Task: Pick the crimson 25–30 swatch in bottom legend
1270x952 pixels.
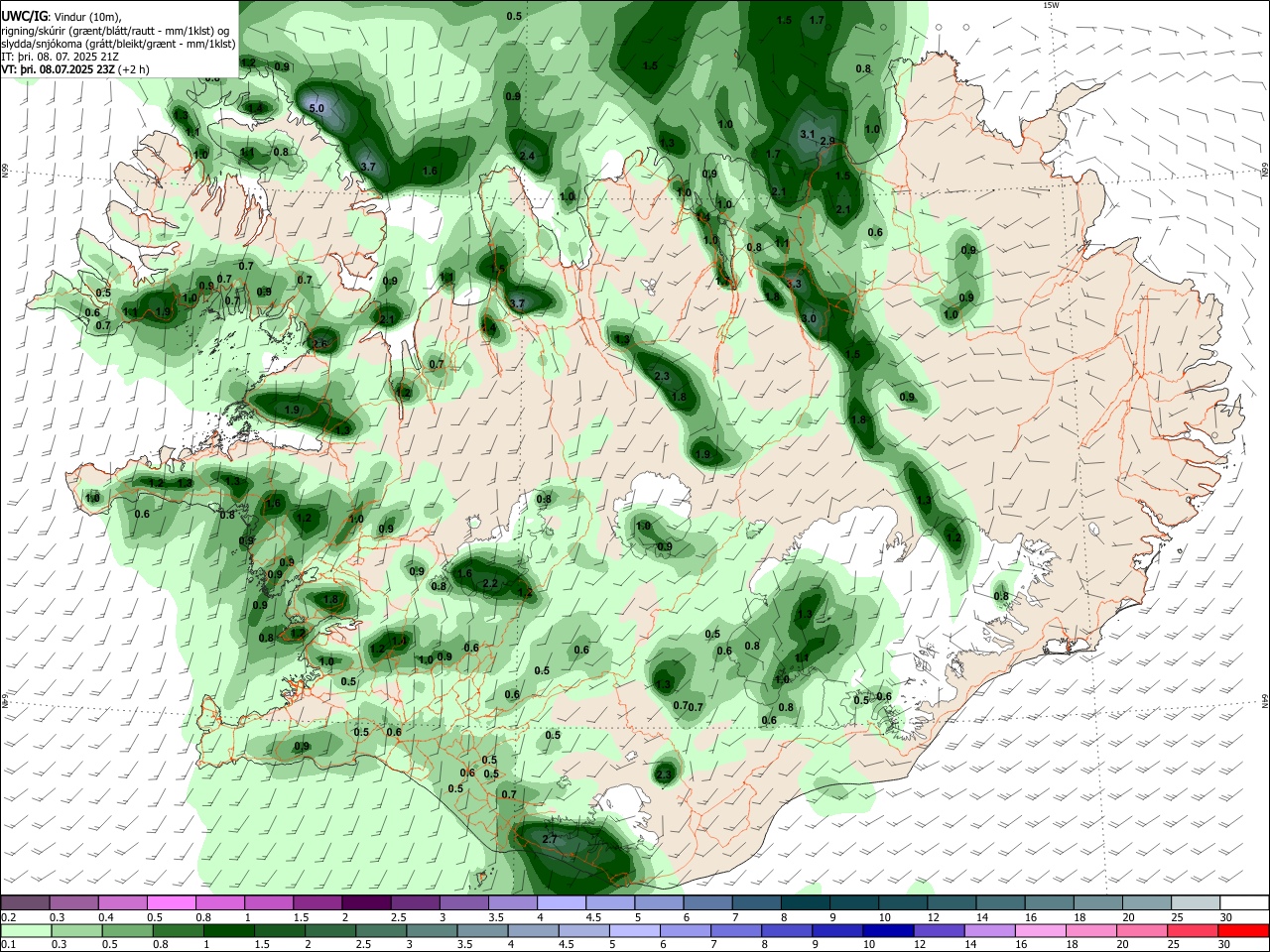Action: click(x=1193, y=930)
